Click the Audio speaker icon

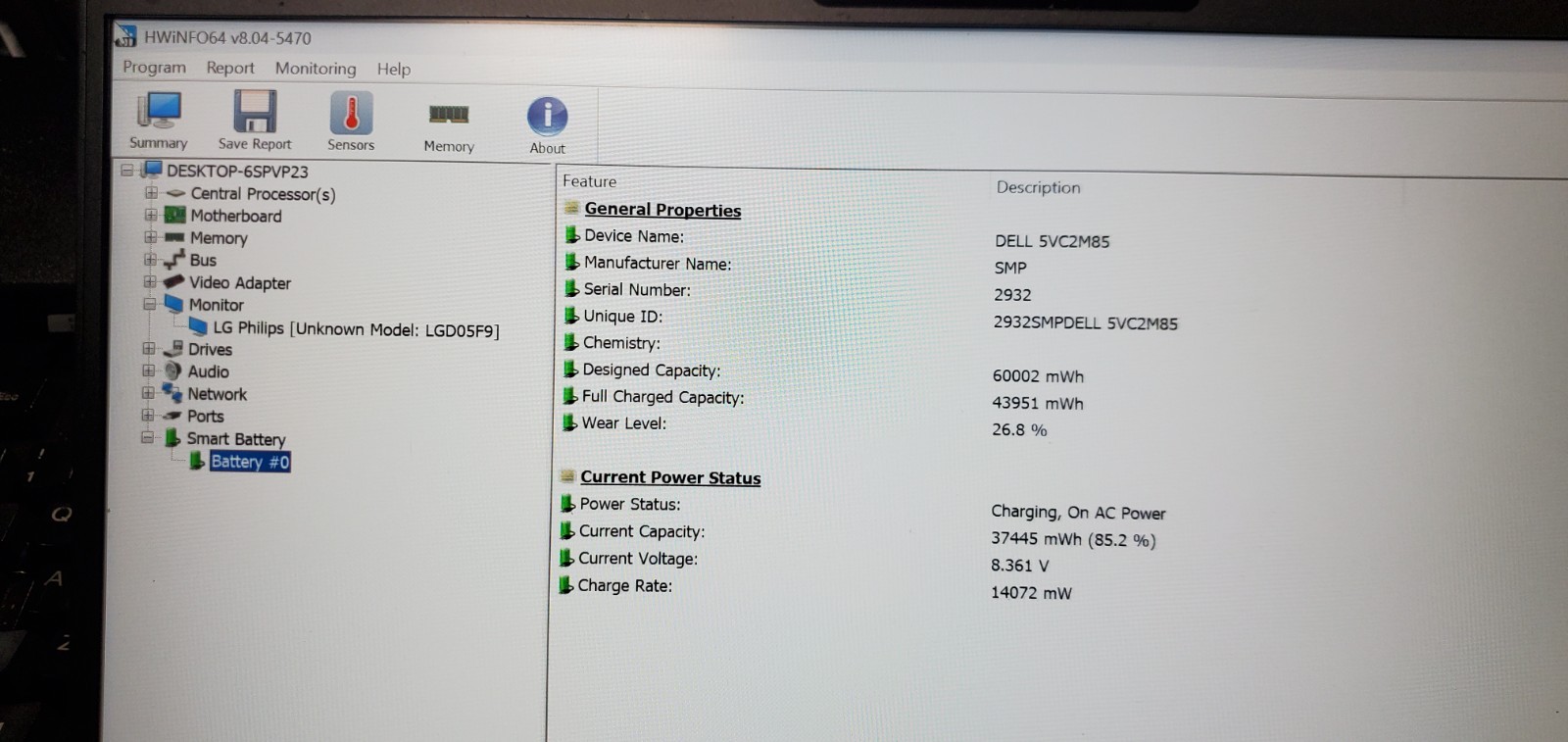pyautogui.click(x=172, y=371)
